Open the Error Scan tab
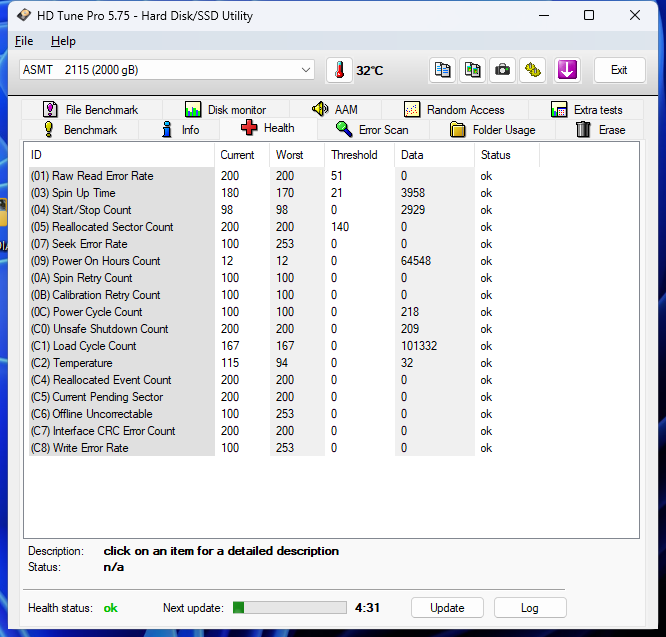 click(373, 130)
